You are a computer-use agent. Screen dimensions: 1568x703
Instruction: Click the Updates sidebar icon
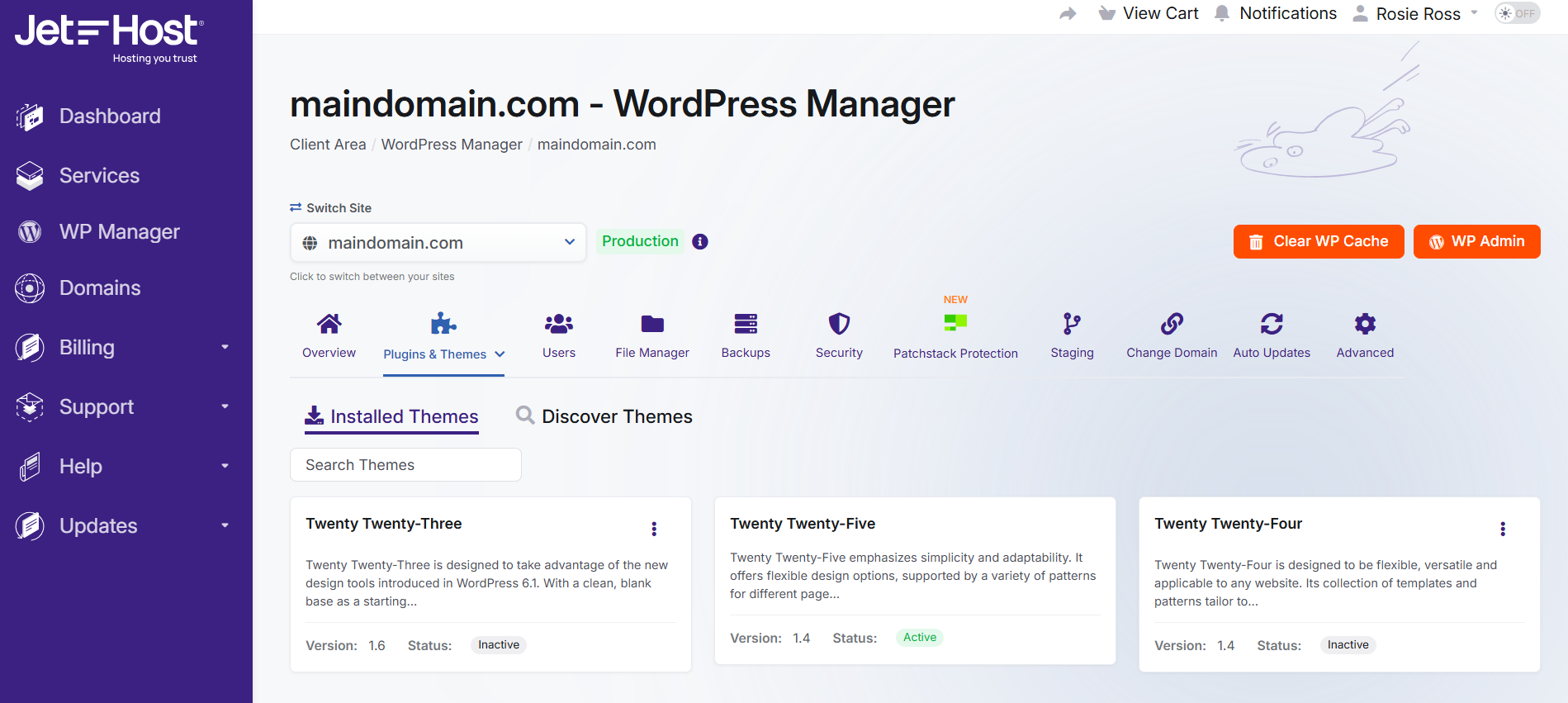30,526
